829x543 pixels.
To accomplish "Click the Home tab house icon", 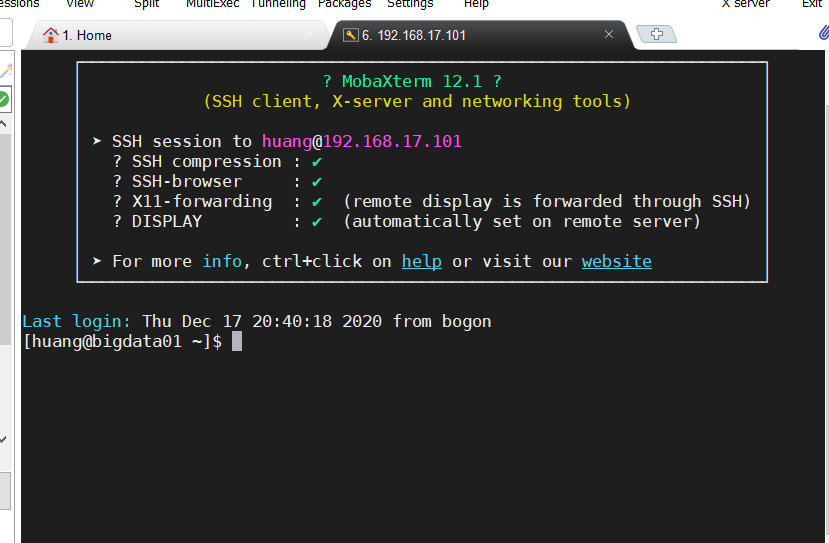I will tap(51, 35).
